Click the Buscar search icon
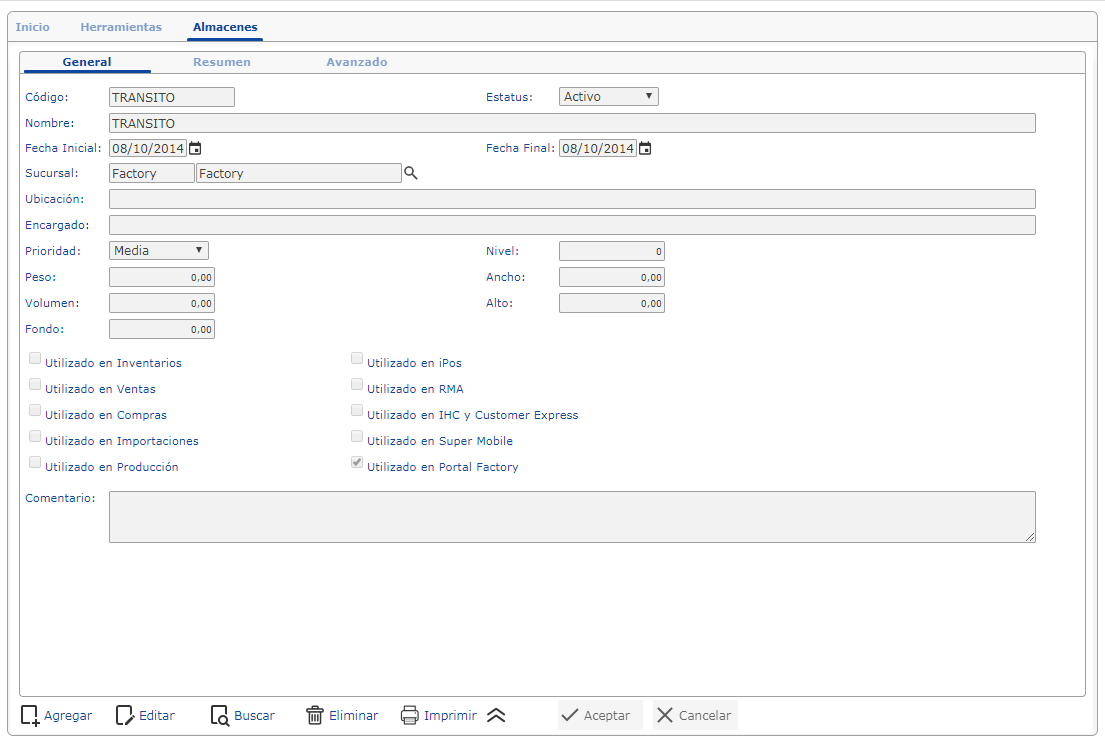 (x=220, y=715)
